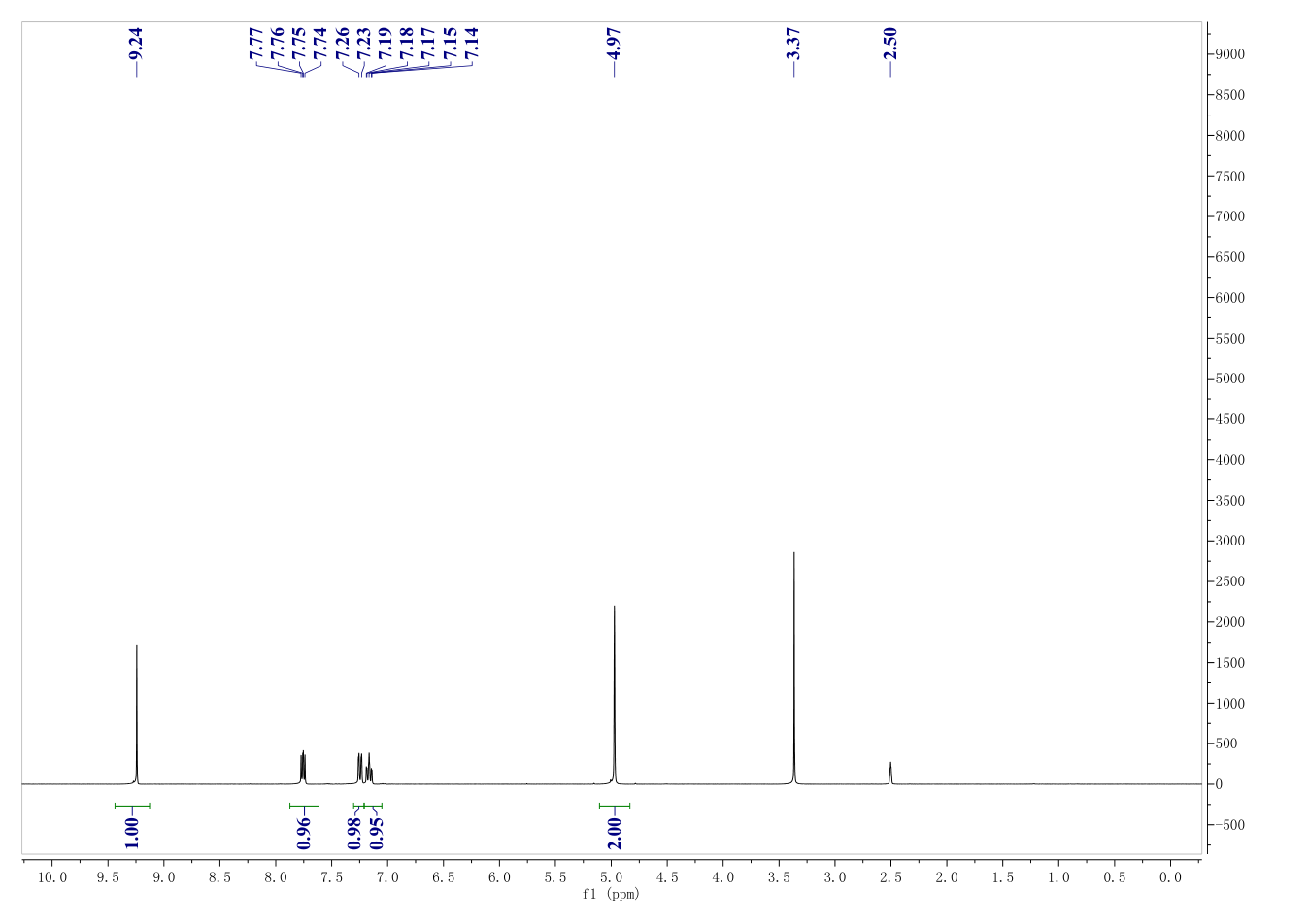Select the 7.23 peak label
The width and height of the screenshot is (1309, 924).
363,44
